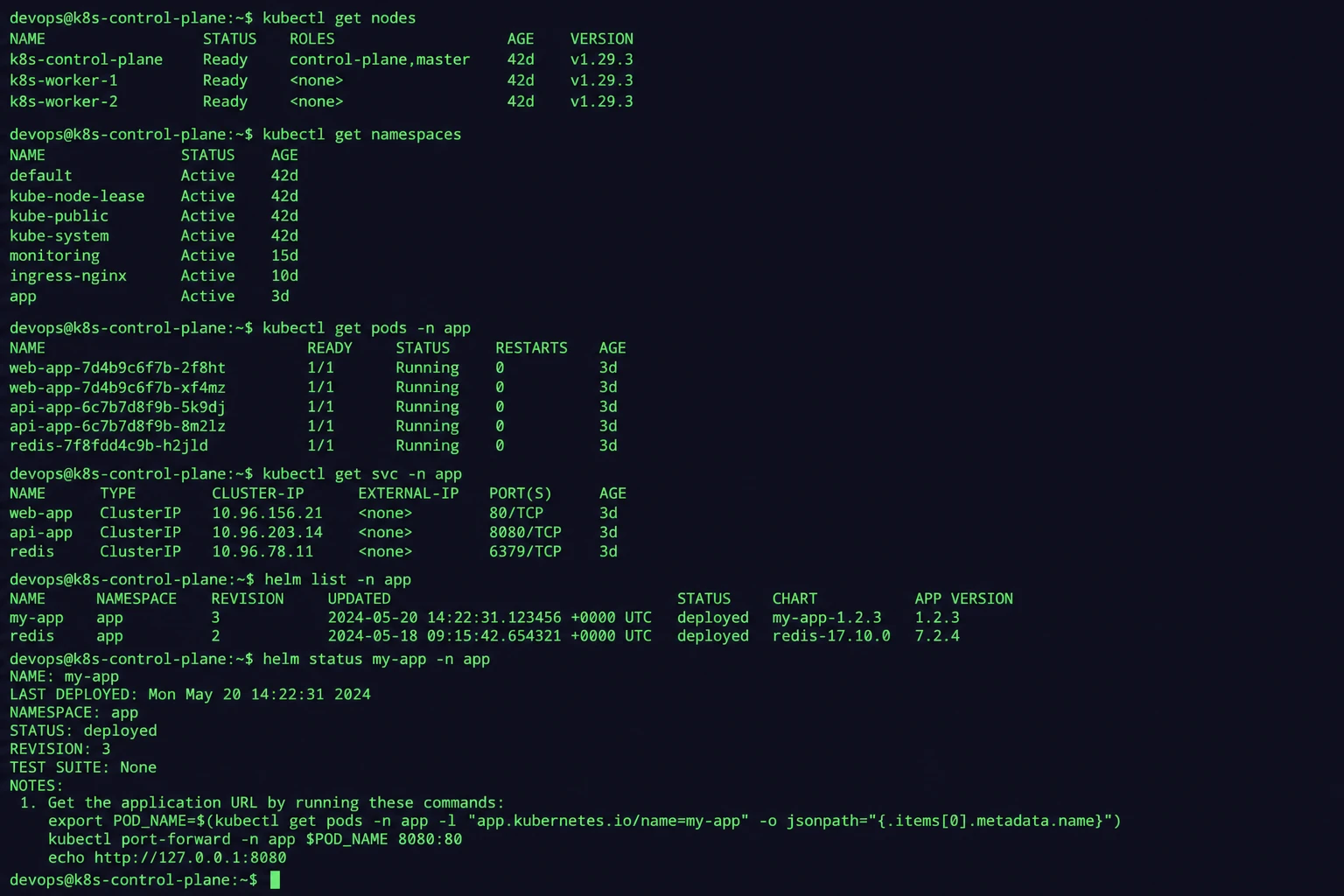Click the APP VERSION column header
The width and height of the screenshot is (1344, 896).
(x=963, y=599)
